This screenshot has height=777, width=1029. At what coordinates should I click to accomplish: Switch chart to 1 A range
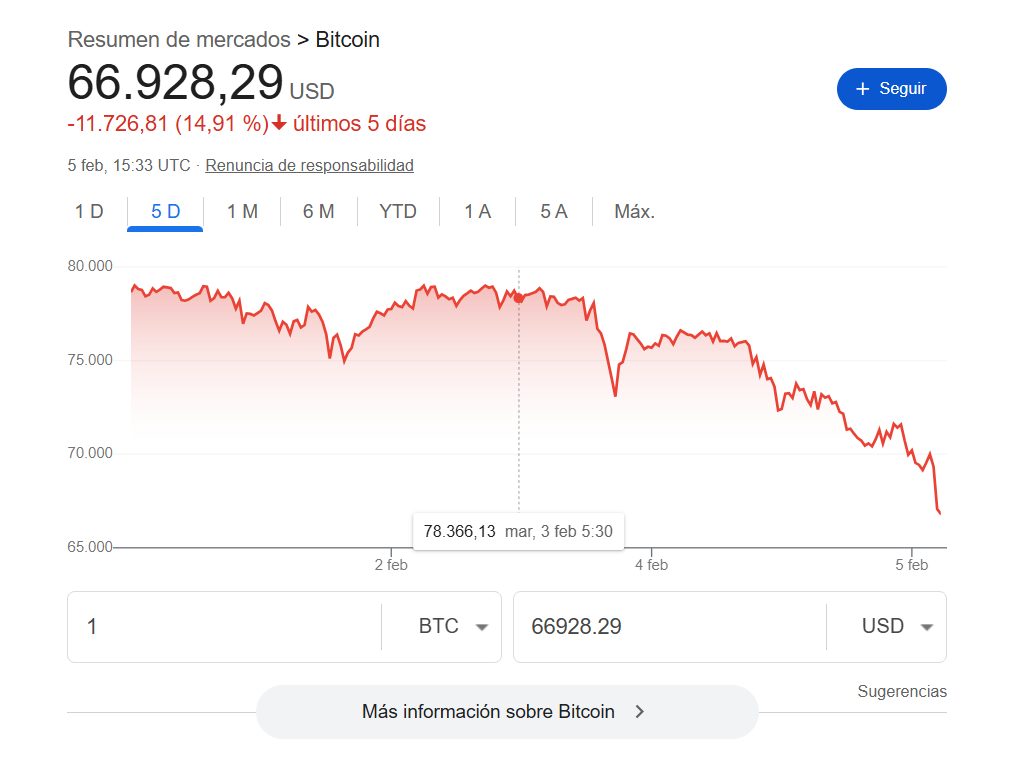tap(477, 212)
